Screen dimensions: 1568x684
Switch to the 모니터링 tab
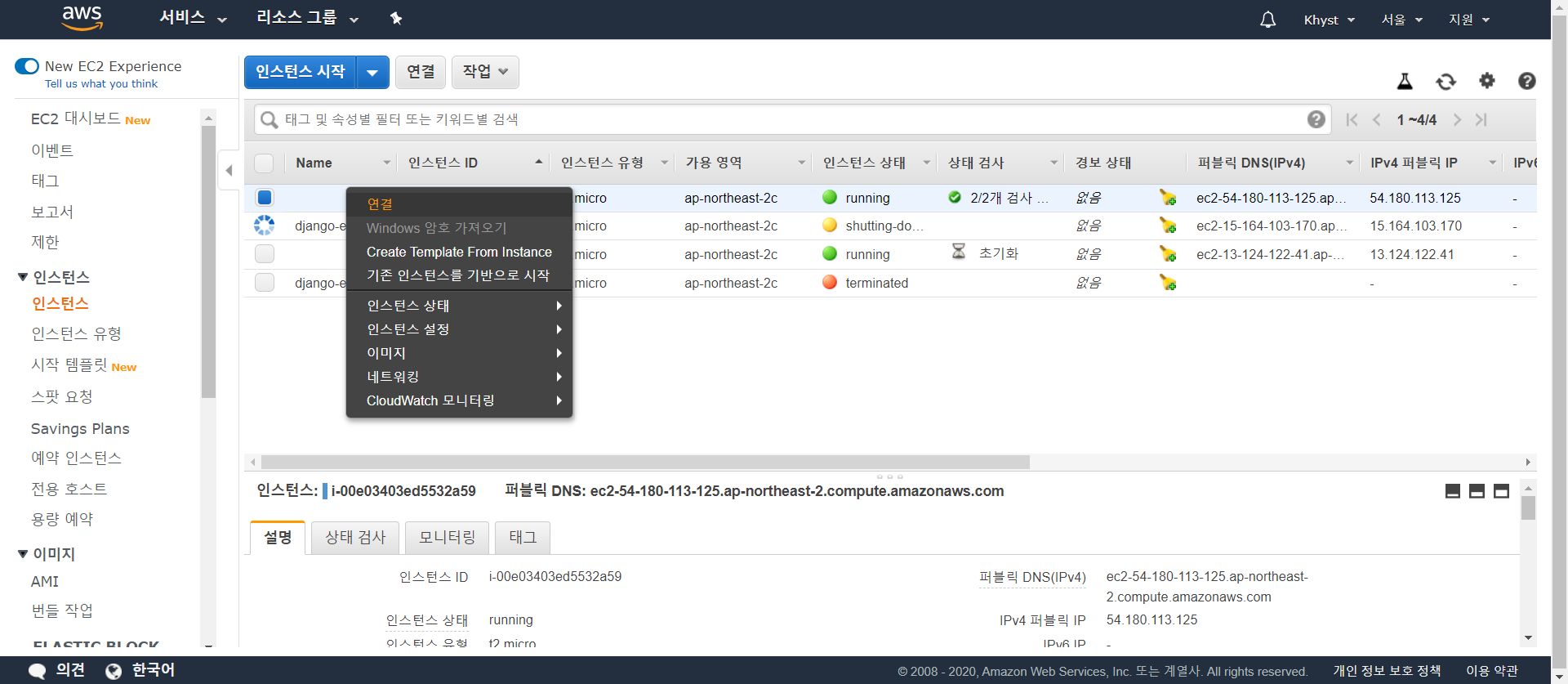[x=447, y=538]
